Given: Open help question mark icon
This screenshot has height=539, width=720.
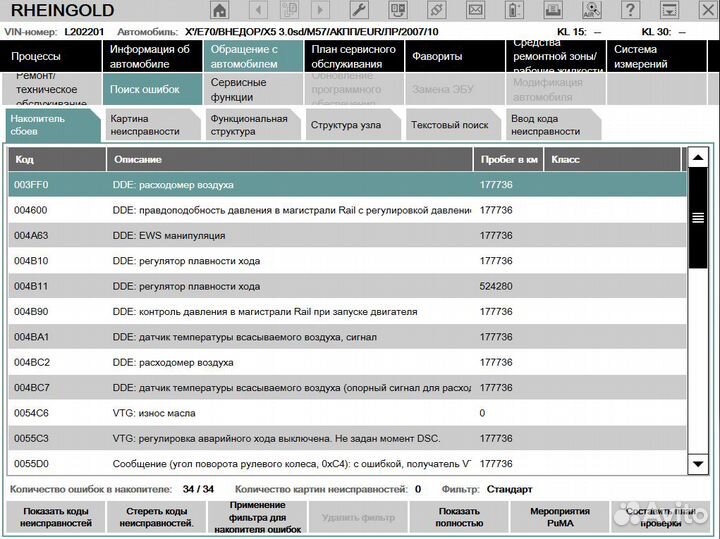Looking at the screenshot, I should click(x=630, y=10).
